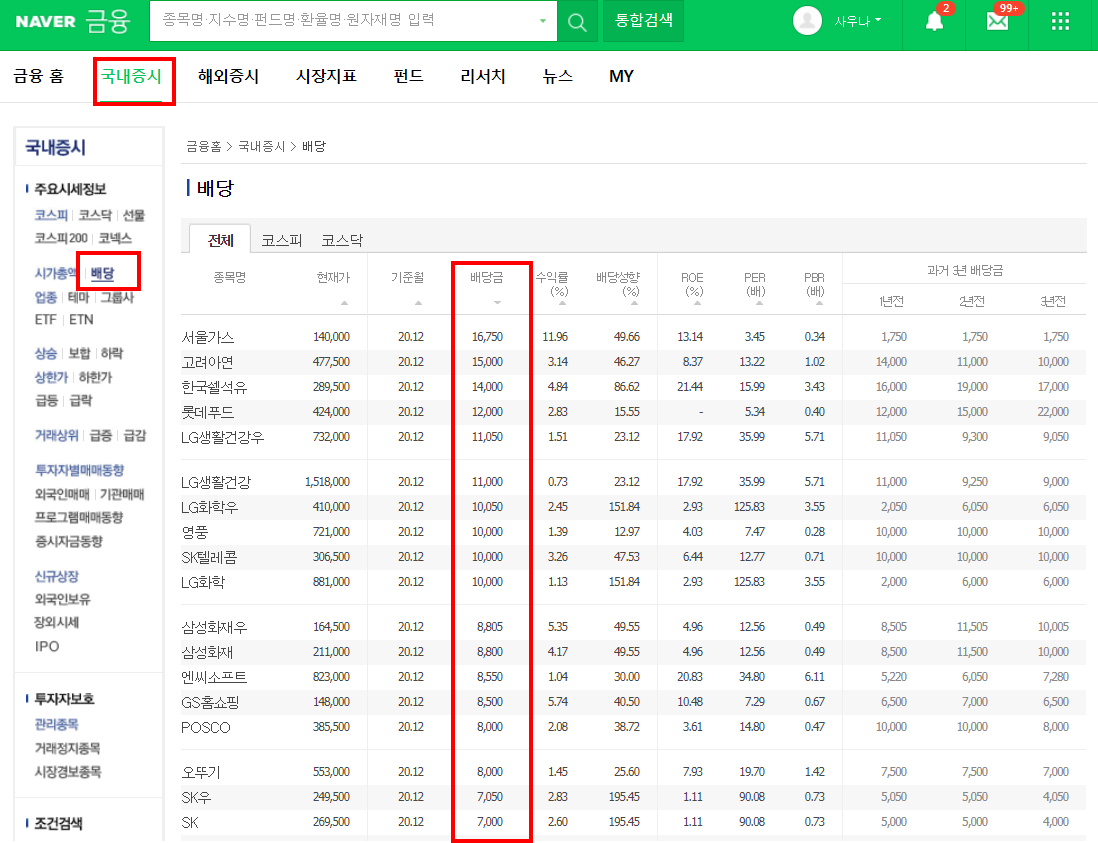Open 코스피200 sidebar link
The height and width of the screenshot is (843, 1098).
61,238
